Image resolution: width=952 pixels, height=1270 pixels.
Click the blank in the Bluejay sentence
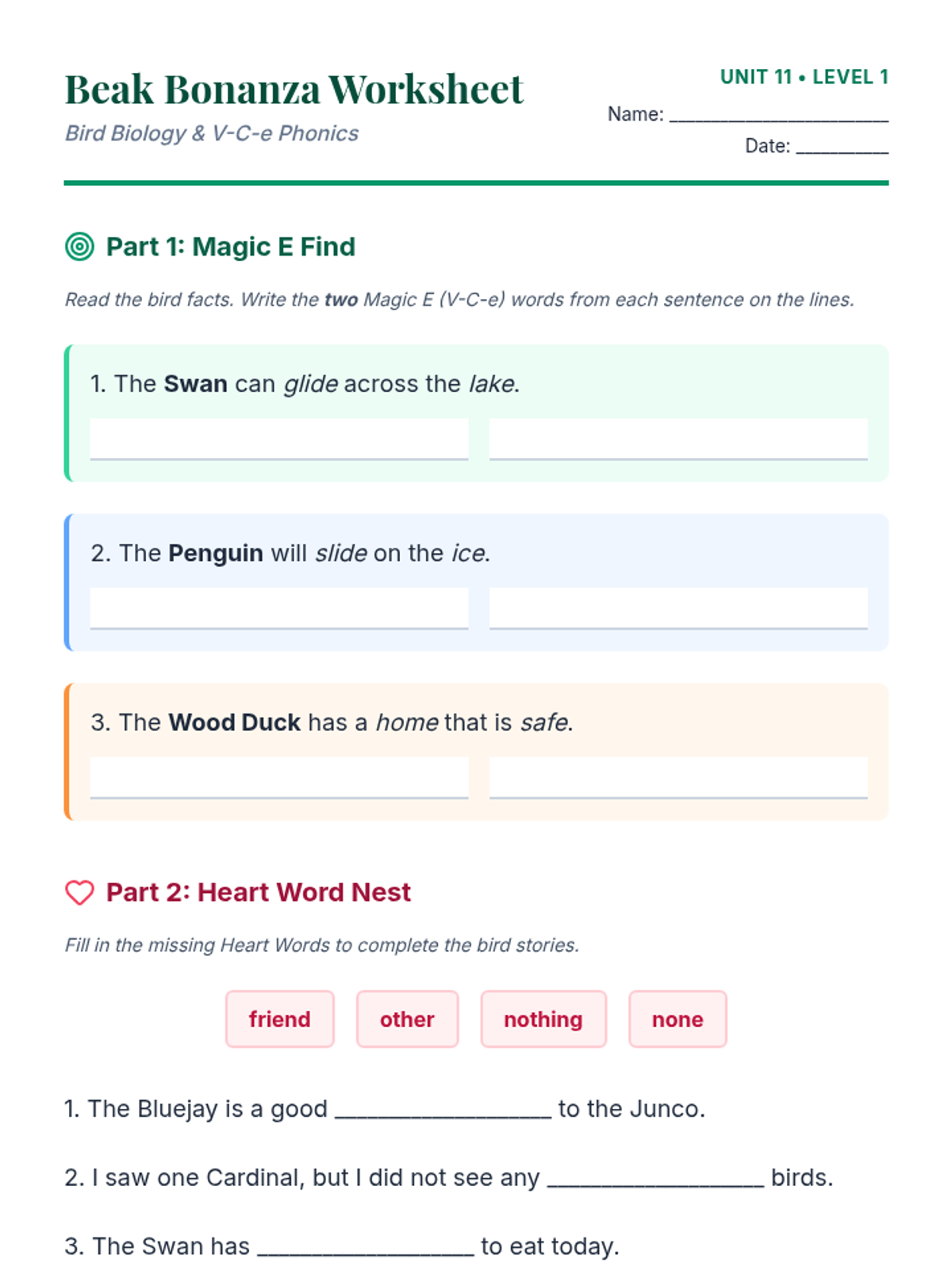pos(443,1110)
